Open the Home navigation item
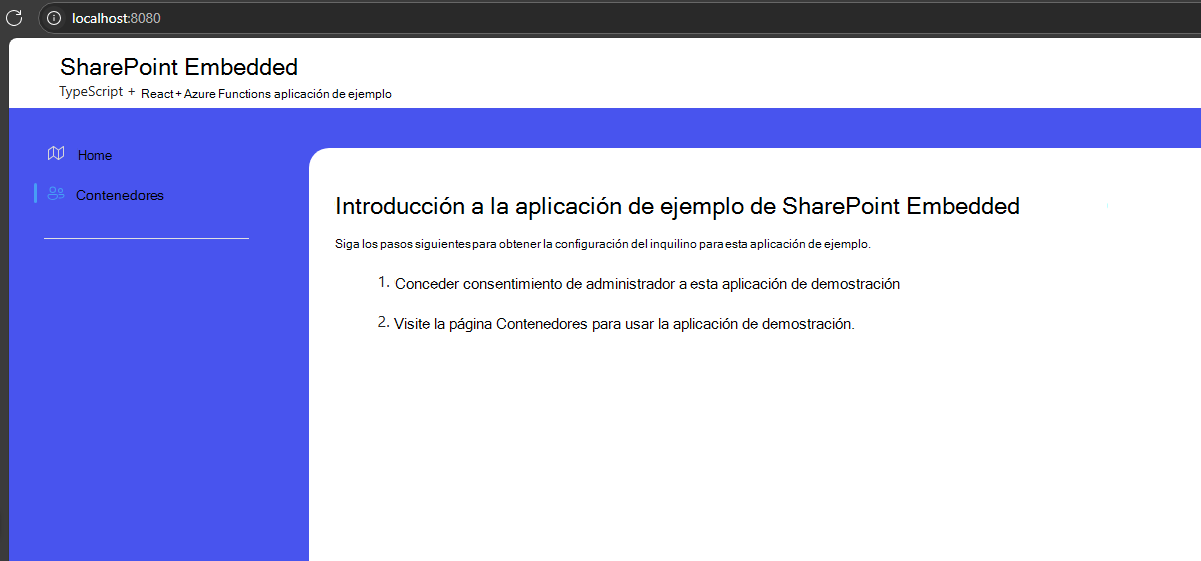1201x561 pixels. tap(95, 155)
